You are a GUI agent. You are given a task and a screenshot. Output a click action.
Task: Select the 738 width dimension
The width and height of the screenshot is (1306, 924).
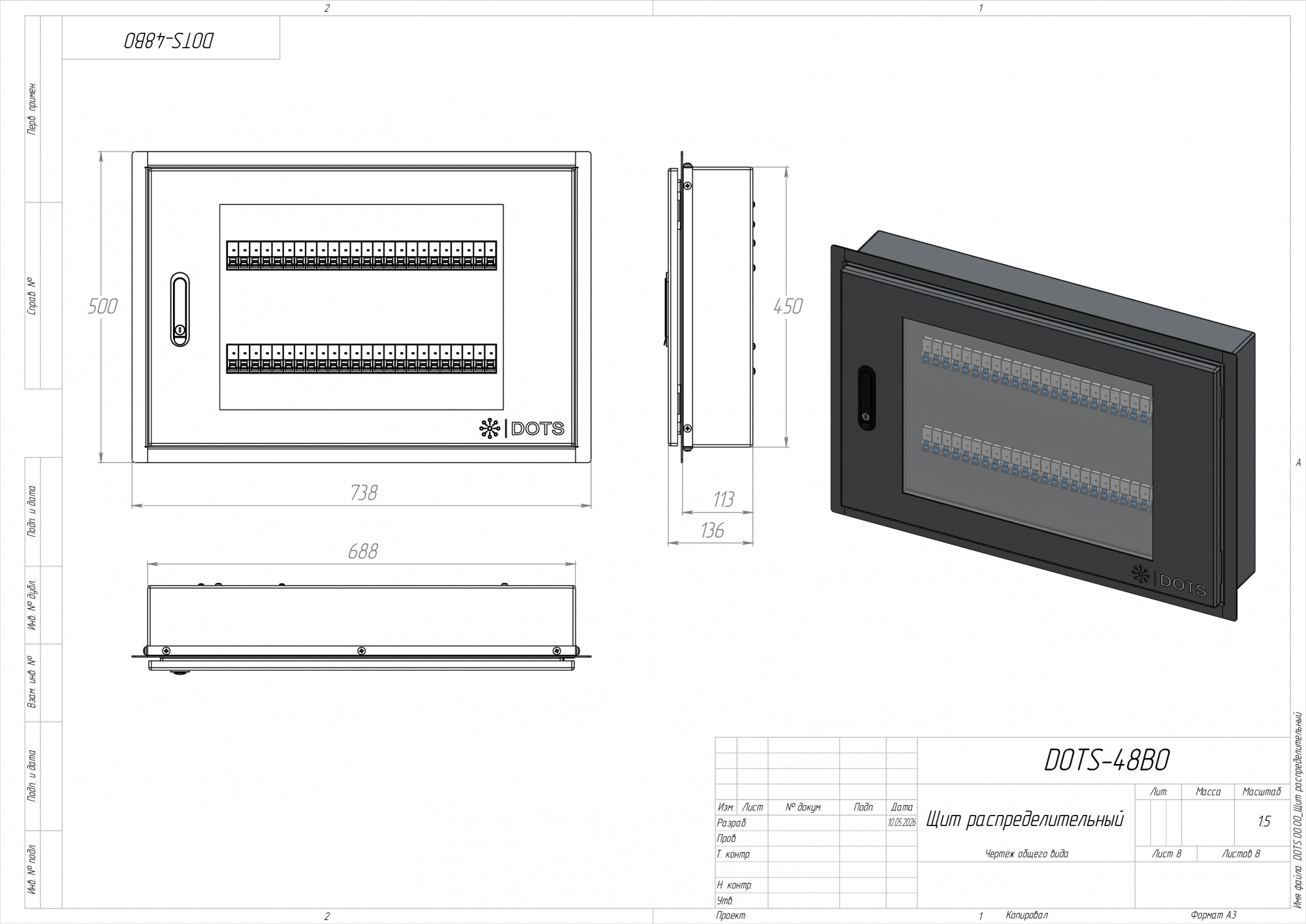[x=364, y=492]
